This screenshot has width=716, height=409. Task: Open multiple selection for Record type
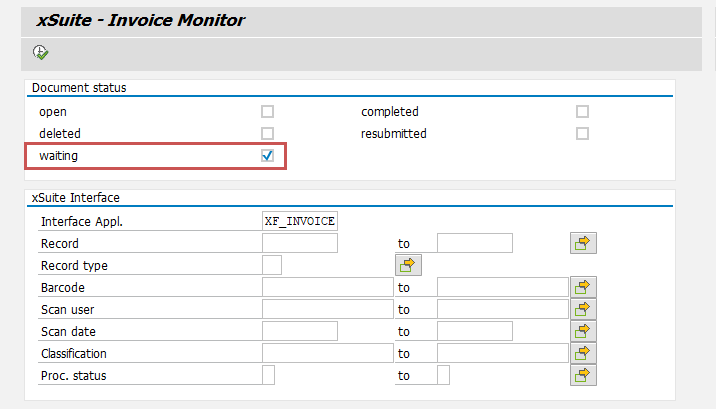click(x=408, y=265)
